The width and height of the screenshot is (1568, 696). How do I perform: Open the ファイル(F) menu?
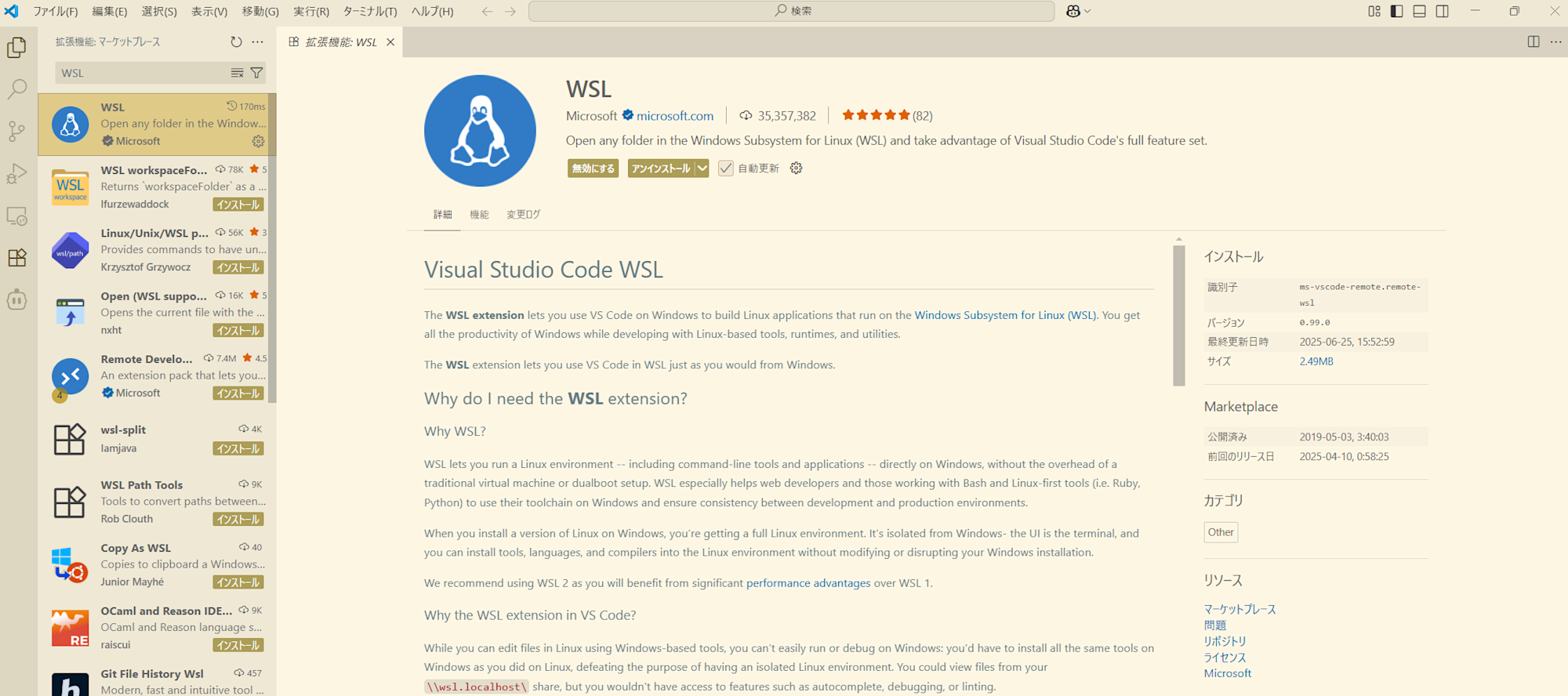click(55, 11)
